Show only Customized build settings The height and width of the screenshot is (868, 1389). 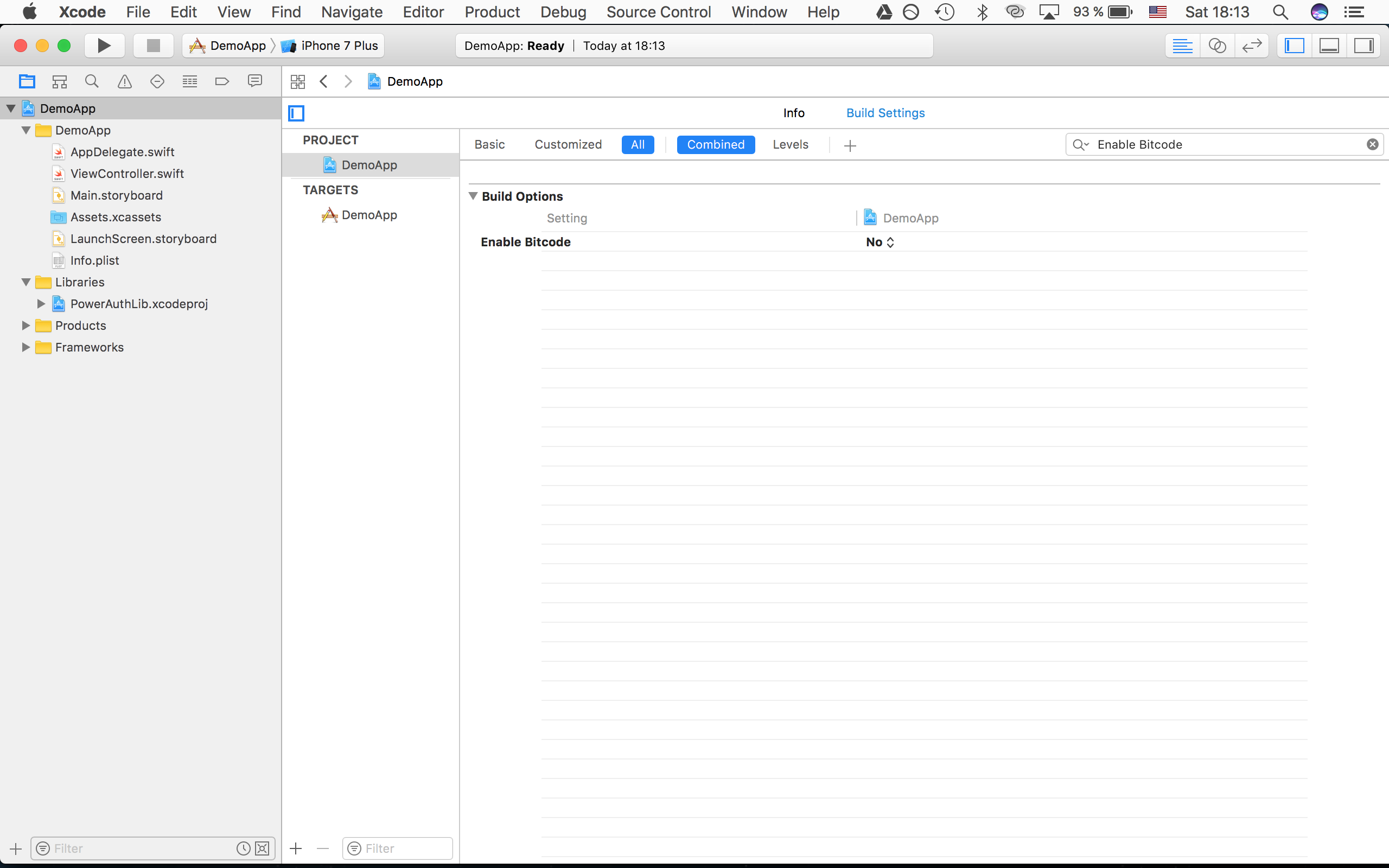coord(568,145)
